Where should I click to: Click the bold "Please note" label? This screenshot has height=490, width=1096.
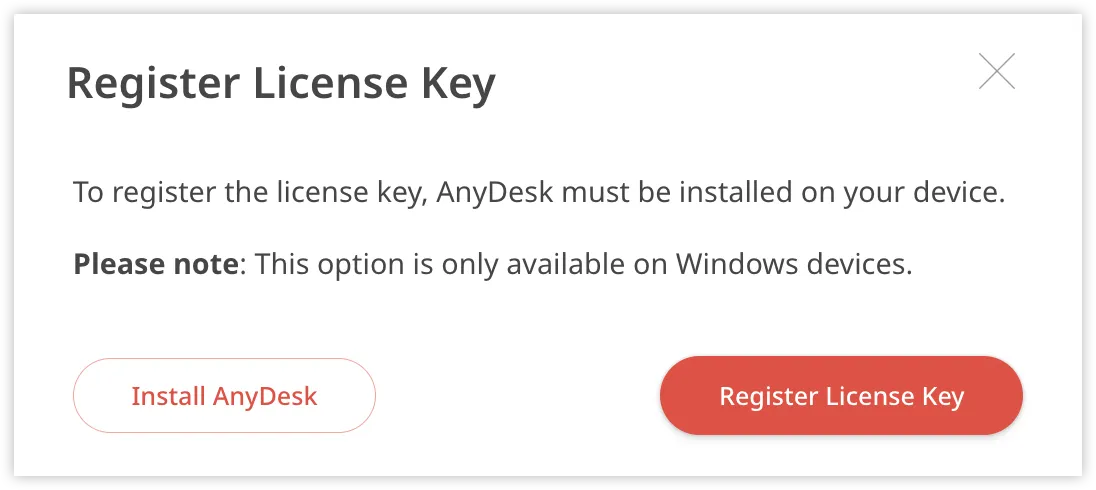pyautogui.click(x=156, y=266)
